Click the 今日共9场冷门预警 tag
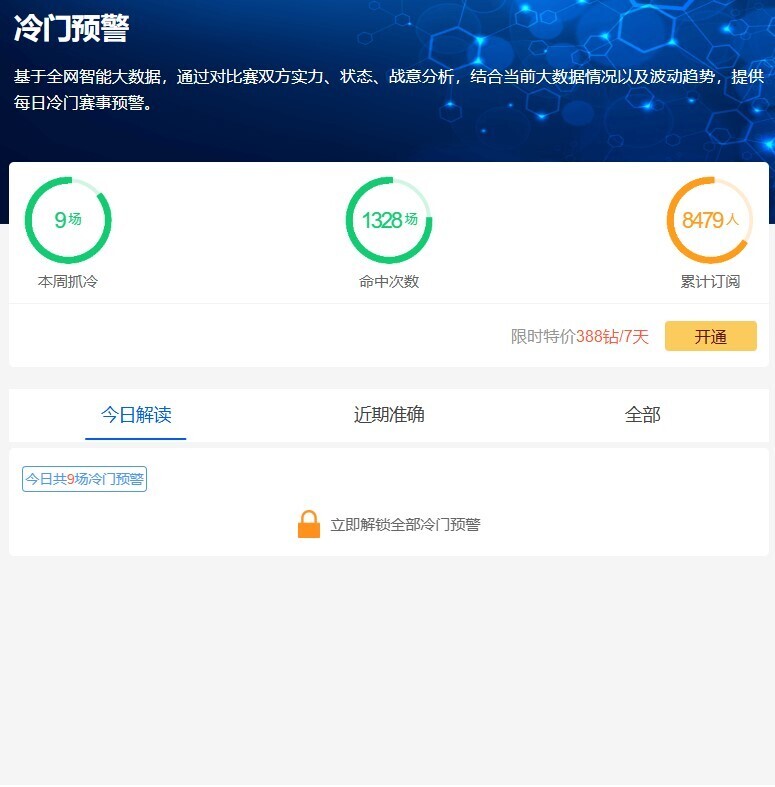 85,479
